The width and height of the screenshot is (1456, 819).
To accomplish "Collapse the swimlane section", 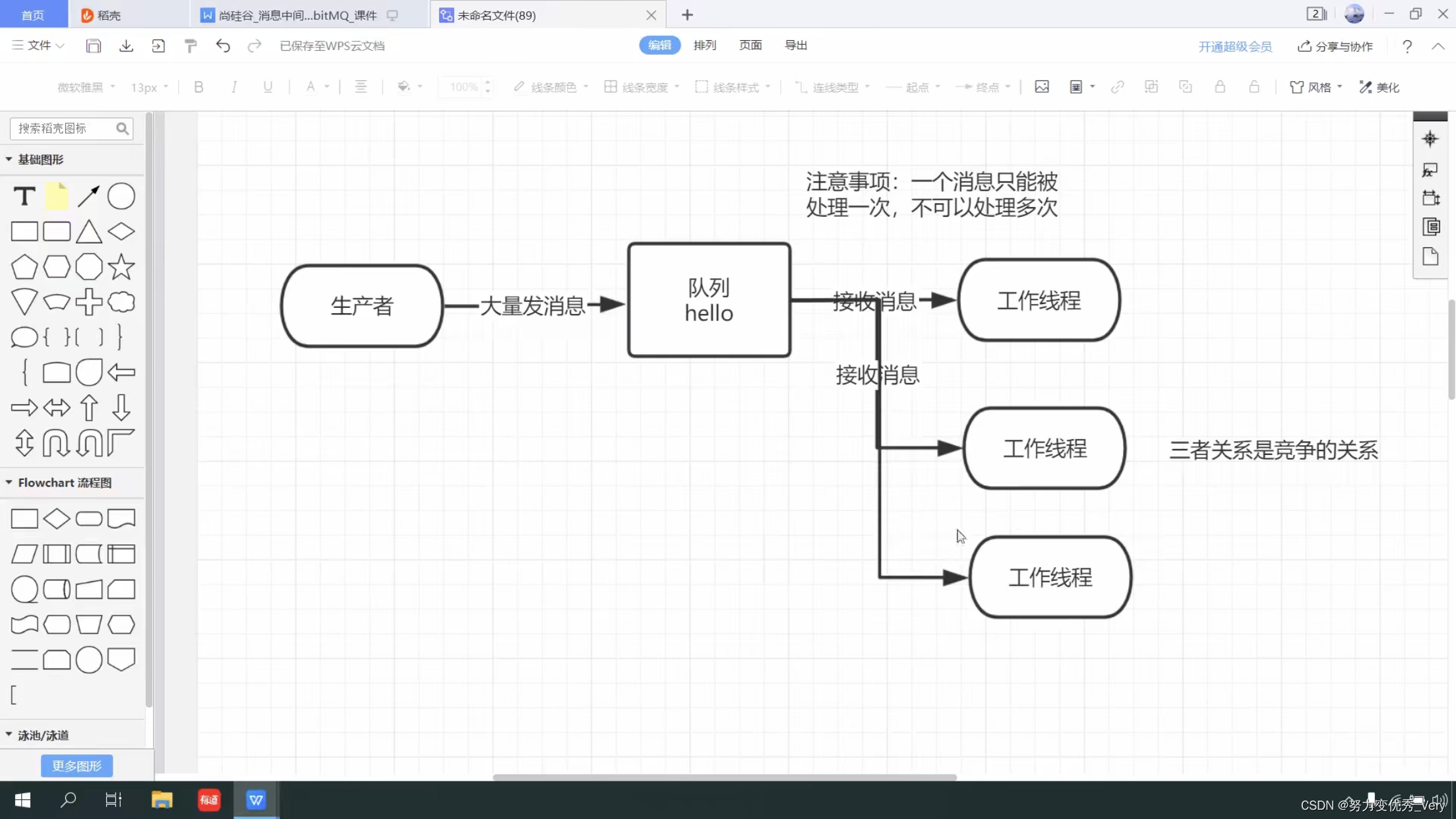I will [x=9, y=735].
